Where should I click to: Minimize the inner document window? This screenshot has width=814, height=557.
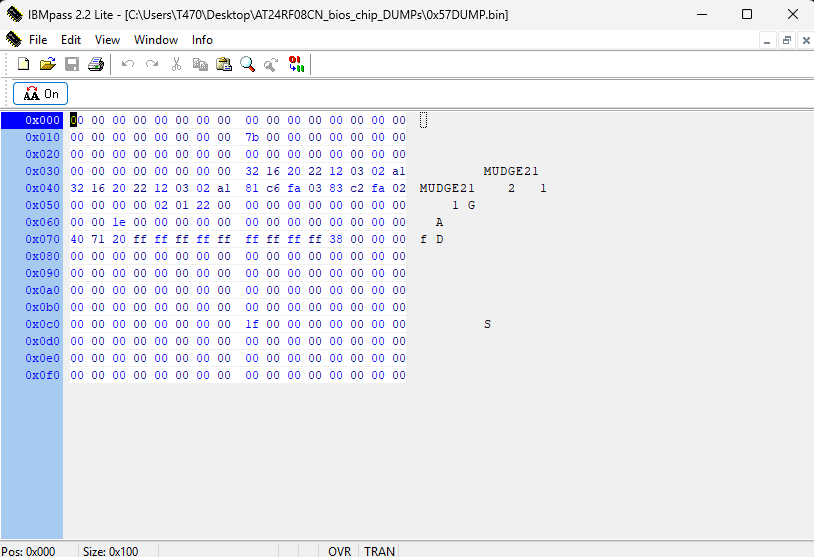(x=767, y=40)
